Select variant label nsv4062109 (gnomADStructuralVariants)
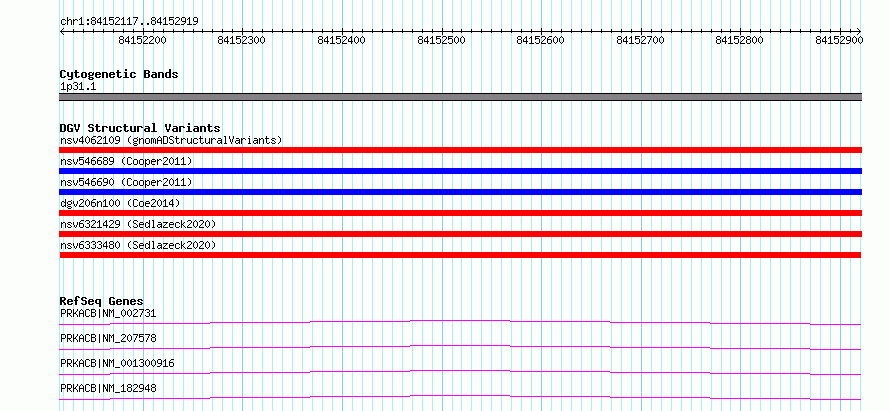This screenshot has height=411, width=890. coord(171,140)
